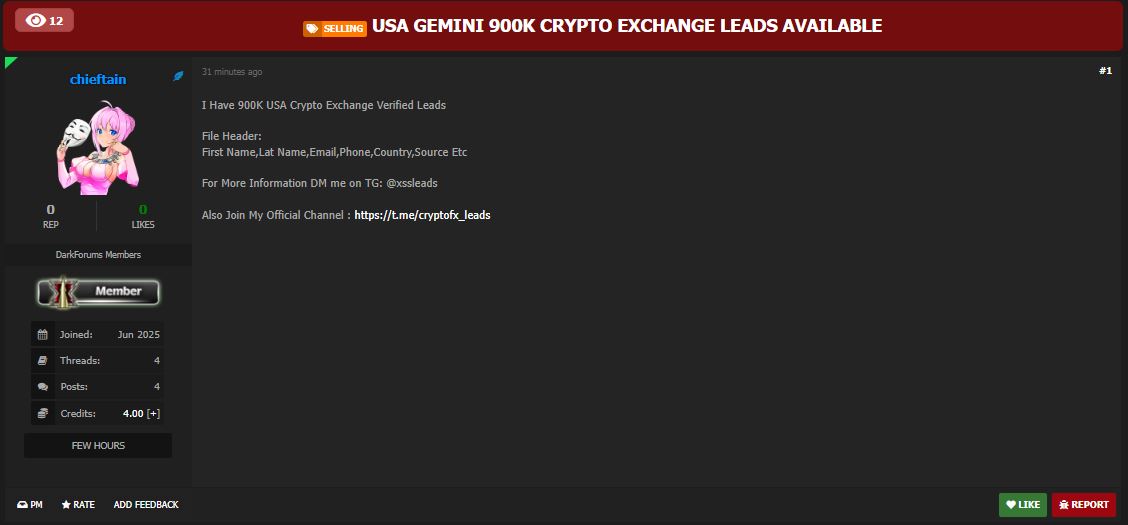Send a PM to the poster
1128x525 pixels.
pyautogui.click(x=29, y=505)
